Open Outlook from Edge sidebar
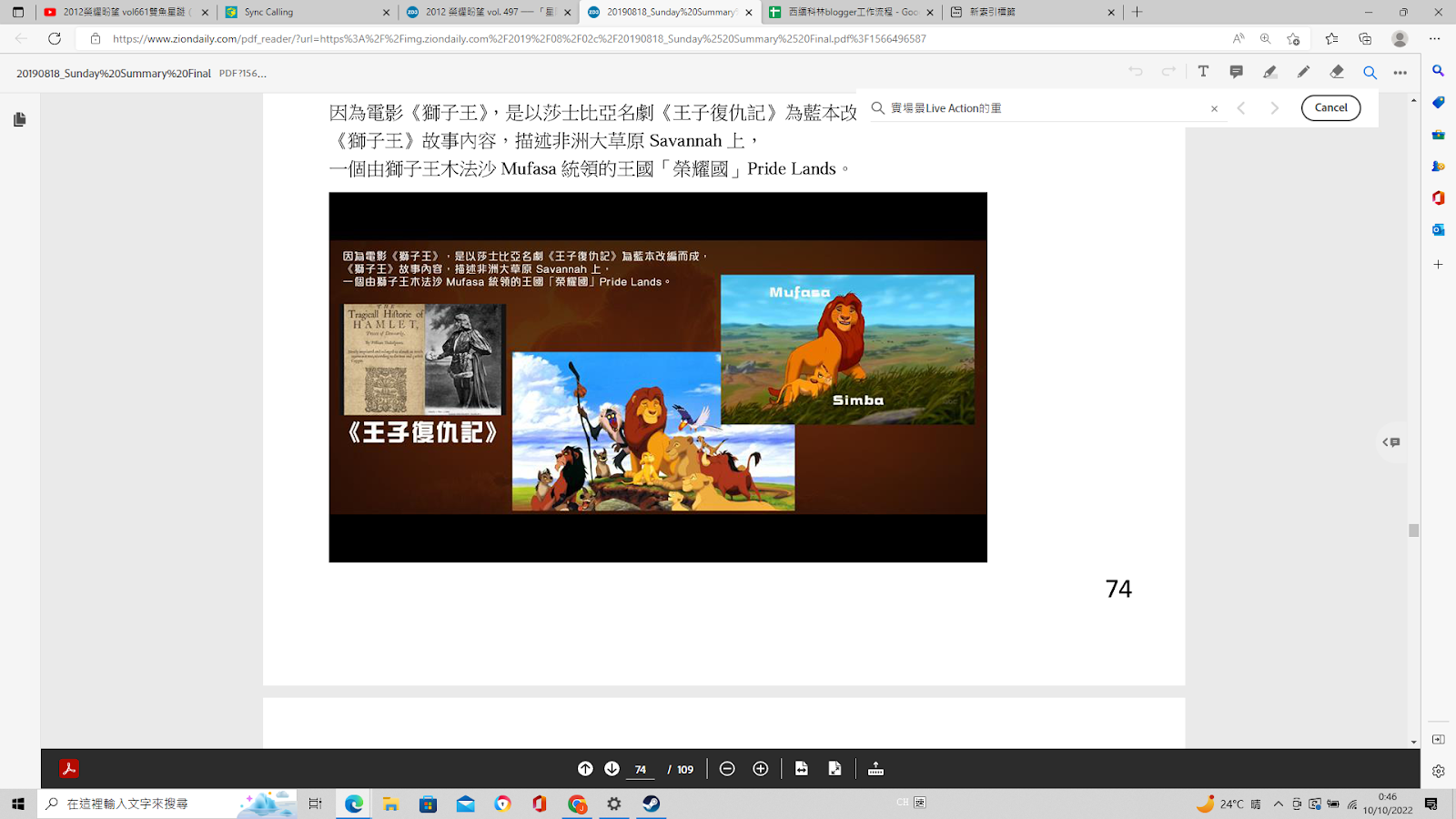This screenshot has height=819, width=1456. 1438,229
